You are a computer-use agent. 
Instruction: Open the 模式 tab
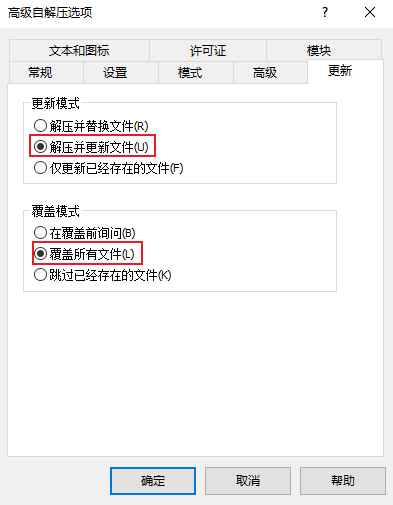click(190, 72)
